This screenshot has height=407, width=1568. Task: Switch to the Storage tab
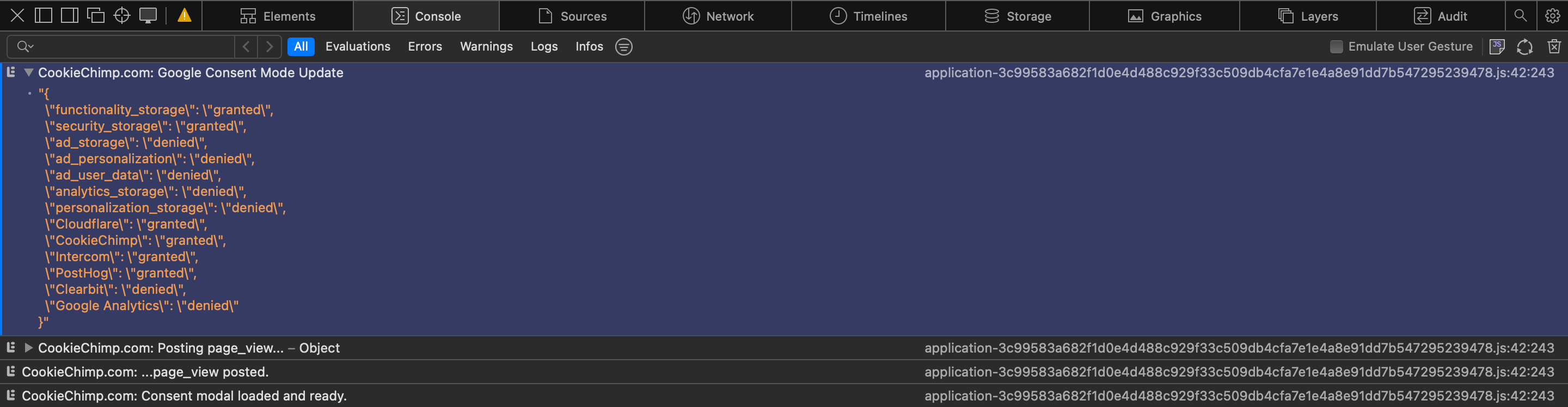[x=1018, y=16]
